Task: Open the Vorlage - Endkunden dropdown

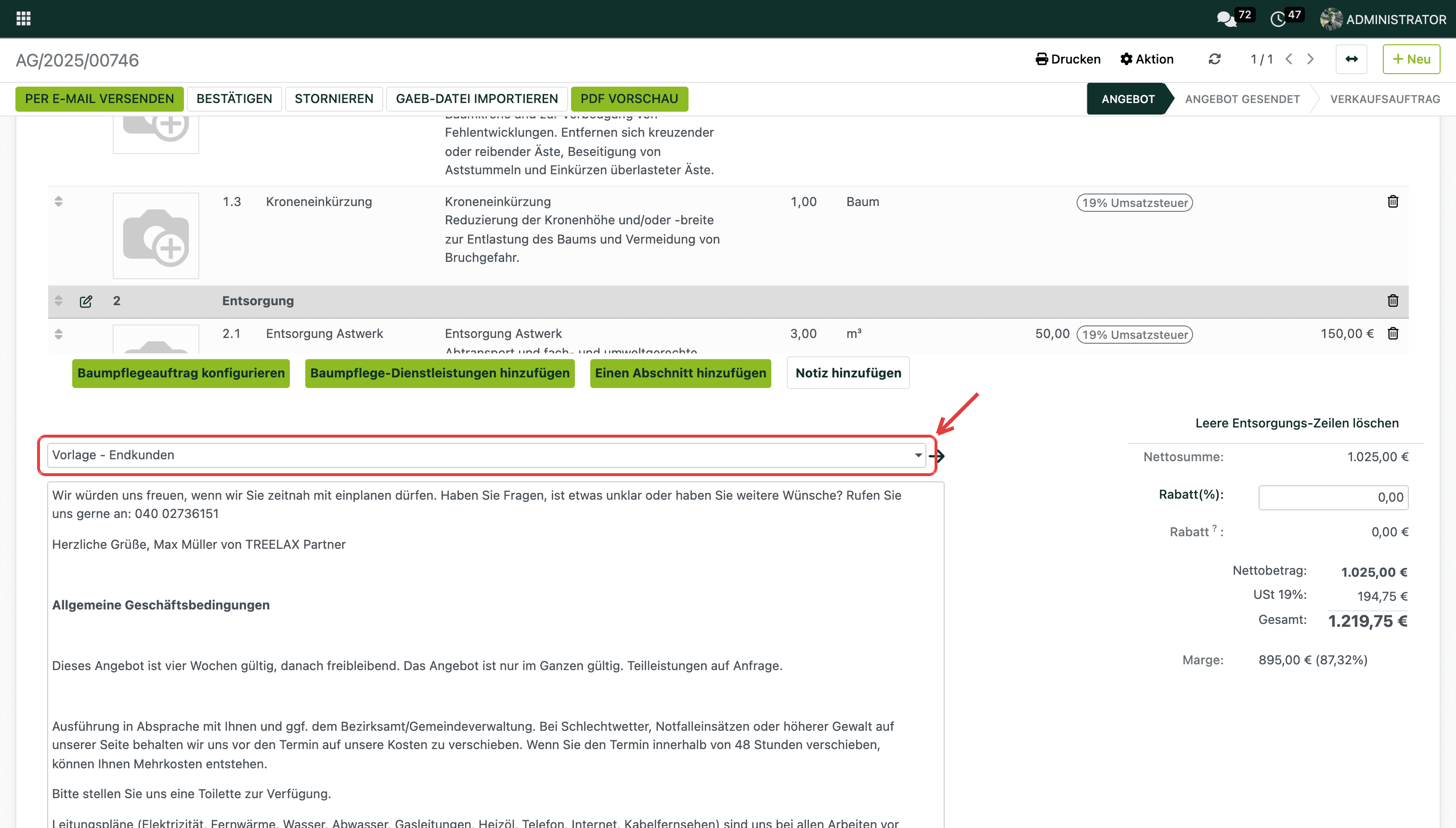Action: tap(487, 455)
